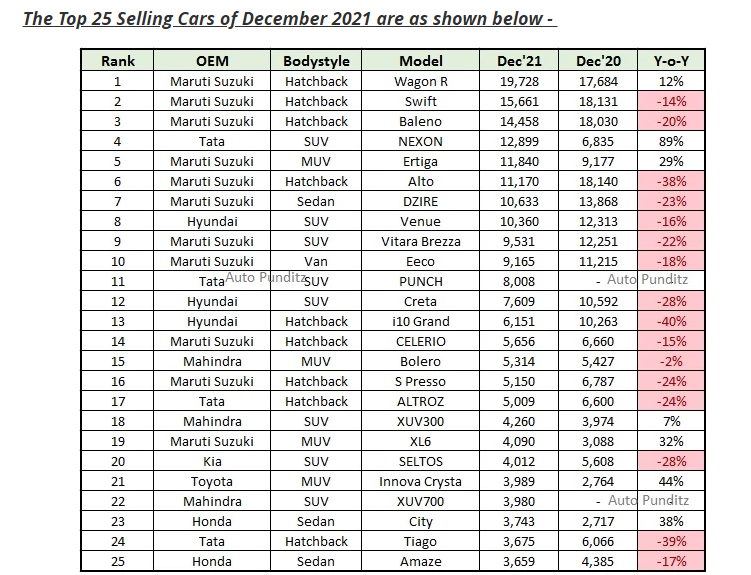751x575 pixels.
Task: Select the Vitara Brezza cell
Action: (420, 241)
